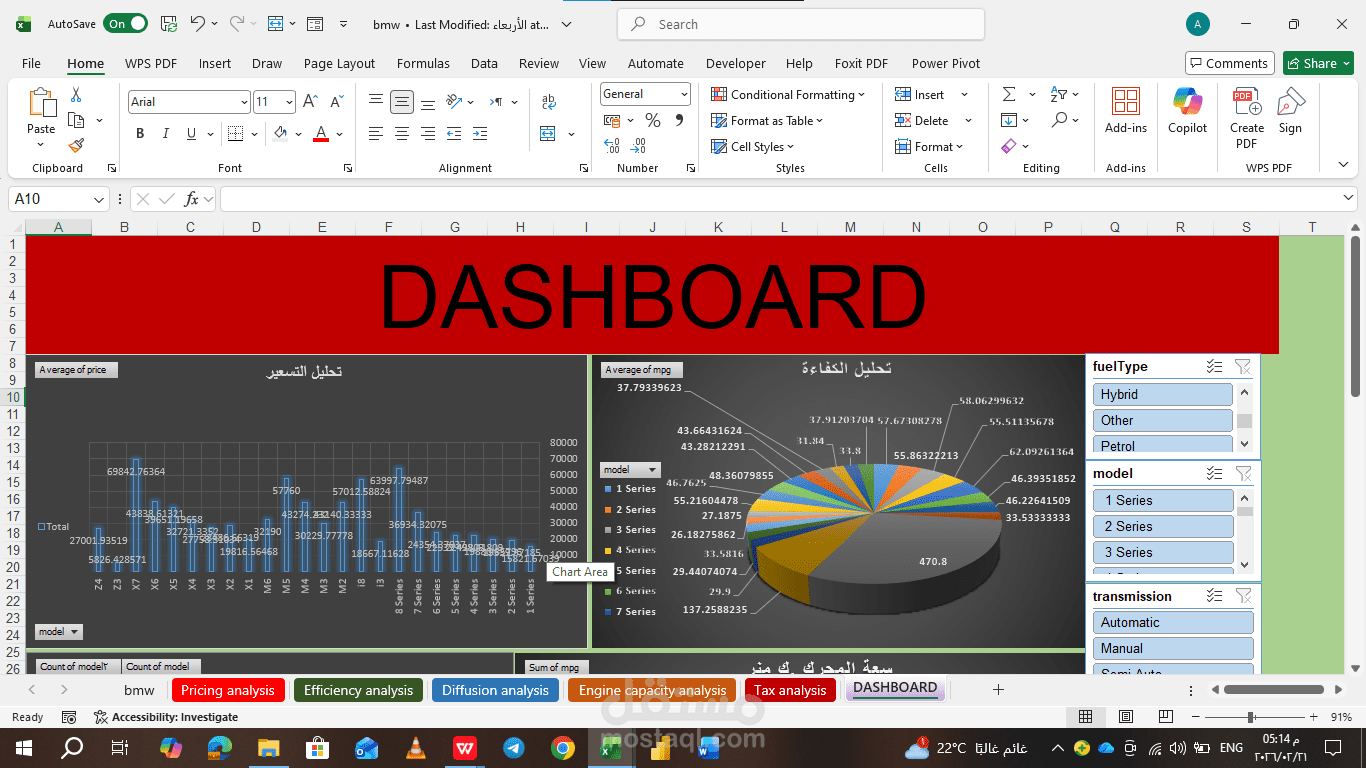Click the Create PDF icon
This screenshot has height=768, width=1366.
tap(1247, 118)
